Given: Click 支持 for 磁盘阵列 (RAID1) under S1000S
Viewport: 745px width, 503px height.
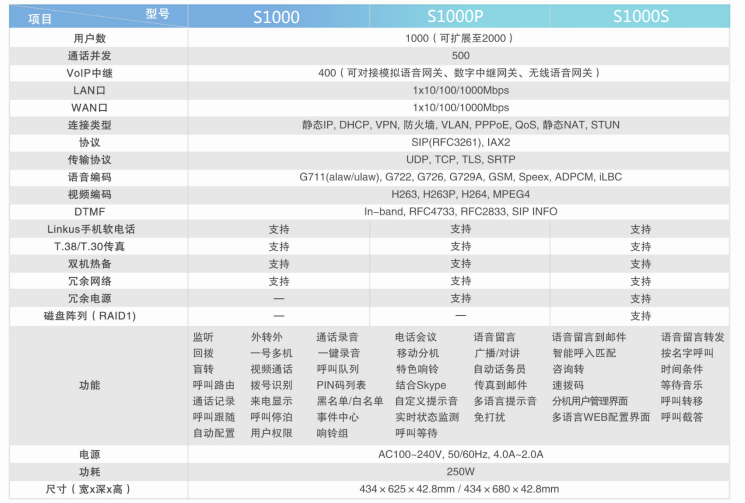Looking at the screenshot, I should [x=640, y=315].
